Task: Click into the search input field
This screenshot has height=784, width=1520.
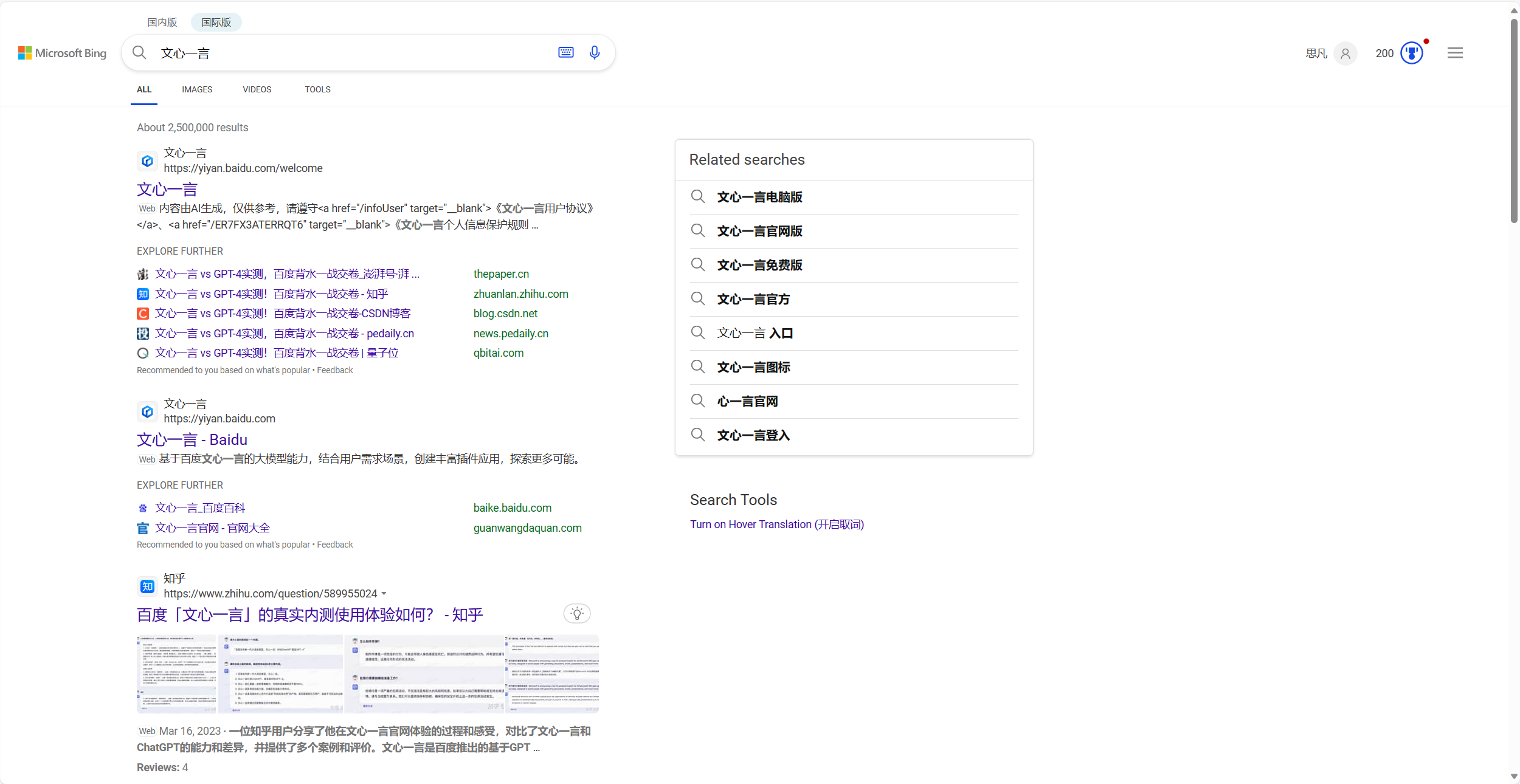Action: (353, 53)
